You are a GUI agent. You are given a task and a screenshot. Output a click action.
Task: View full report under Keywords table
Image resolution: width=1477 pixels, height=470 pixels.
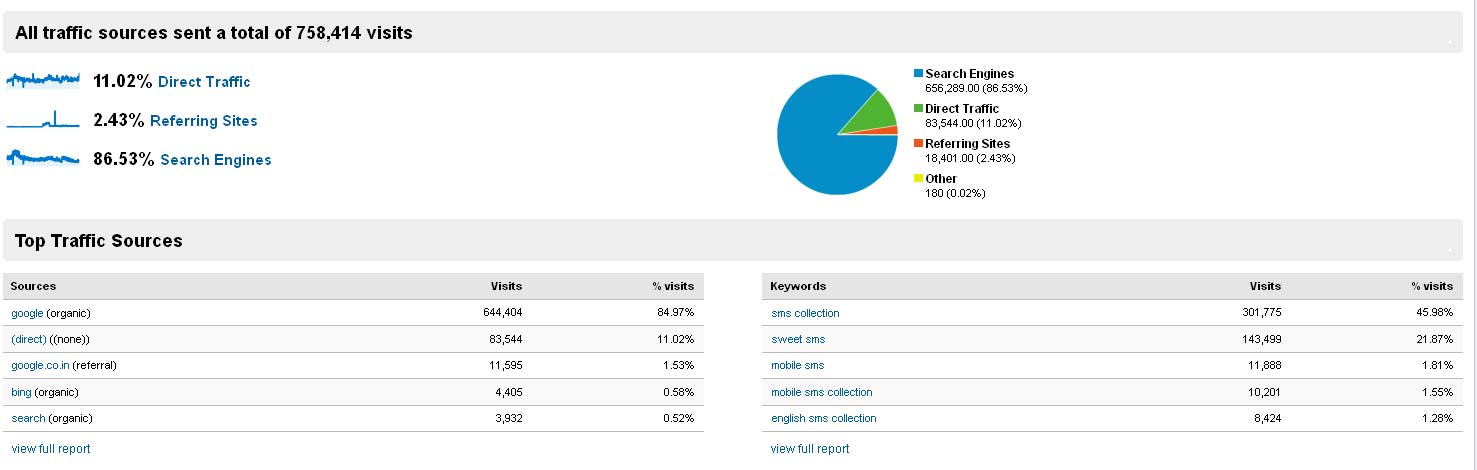pos(810,449)
